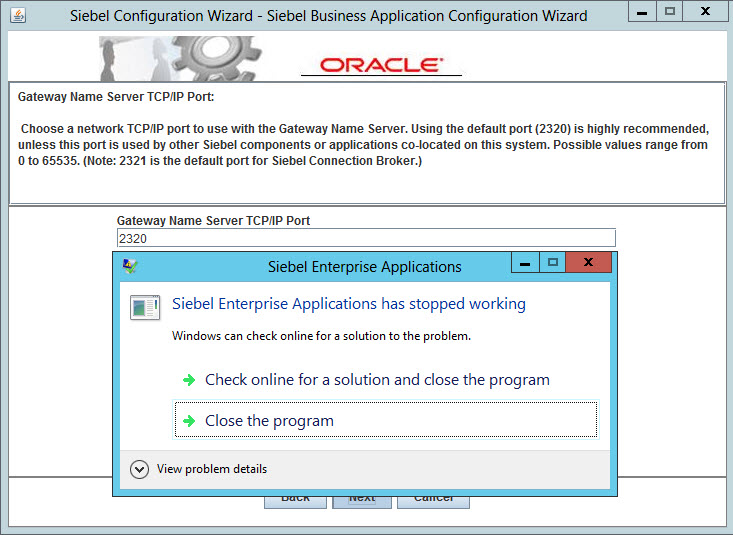The image size is (733, 535).
Task: Minimize the Siebel Enterprise Applications dialog
Action: pyautogui.click(x=525, y=262)
